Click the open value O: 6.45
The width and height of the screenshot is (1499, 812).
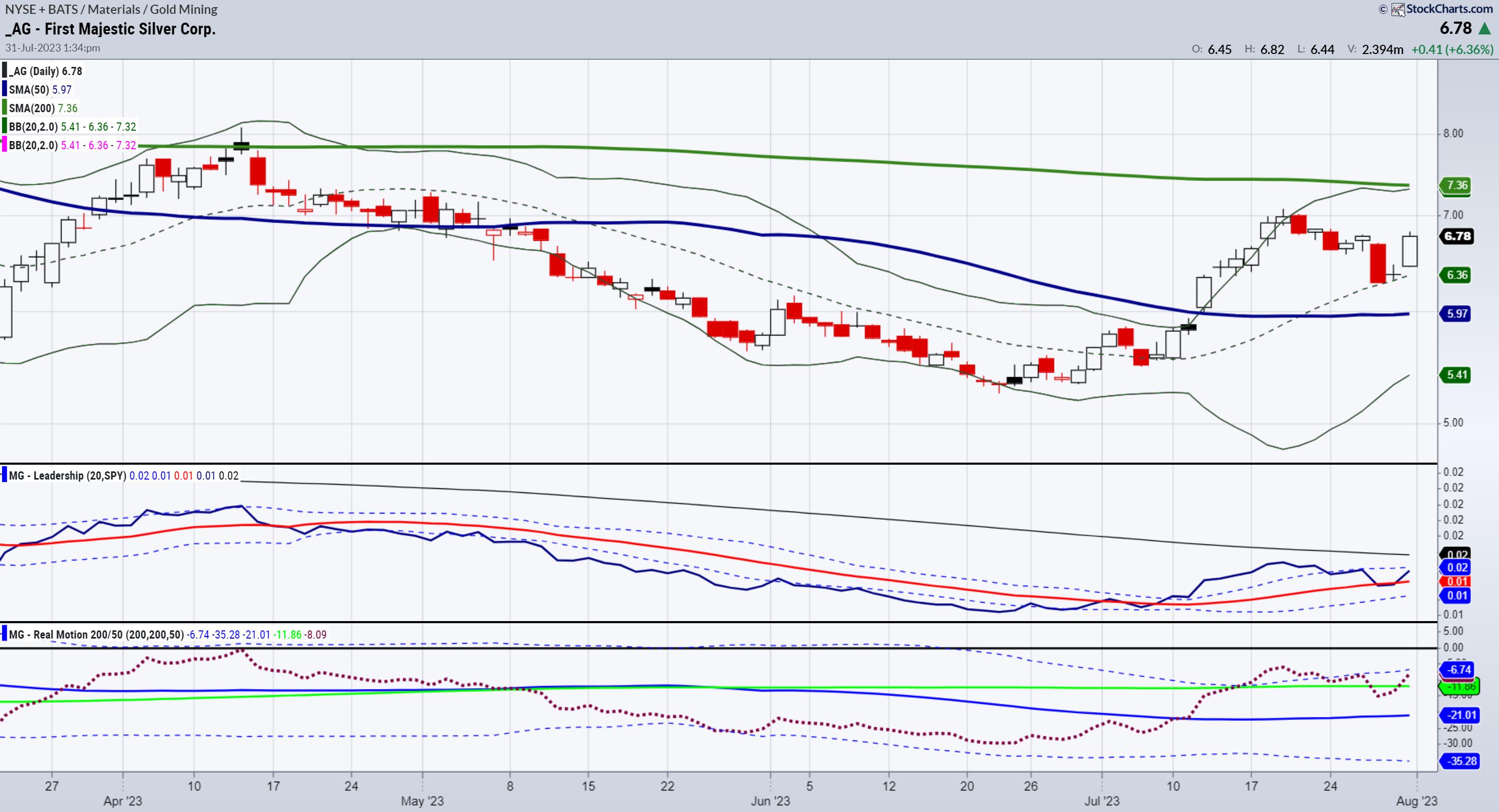(1212, 49)
